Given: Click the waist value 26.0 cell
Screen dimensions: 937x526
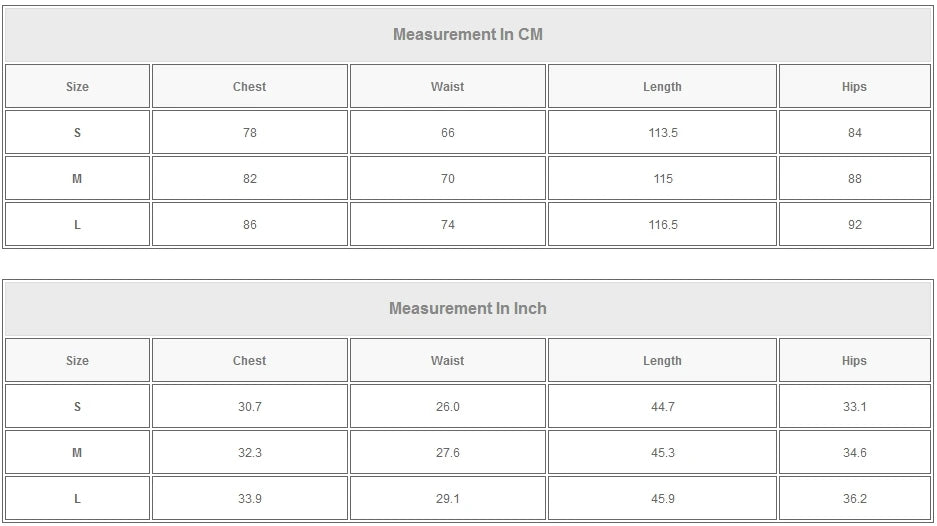Looking at the screenshot, I should tap(447, 407).
